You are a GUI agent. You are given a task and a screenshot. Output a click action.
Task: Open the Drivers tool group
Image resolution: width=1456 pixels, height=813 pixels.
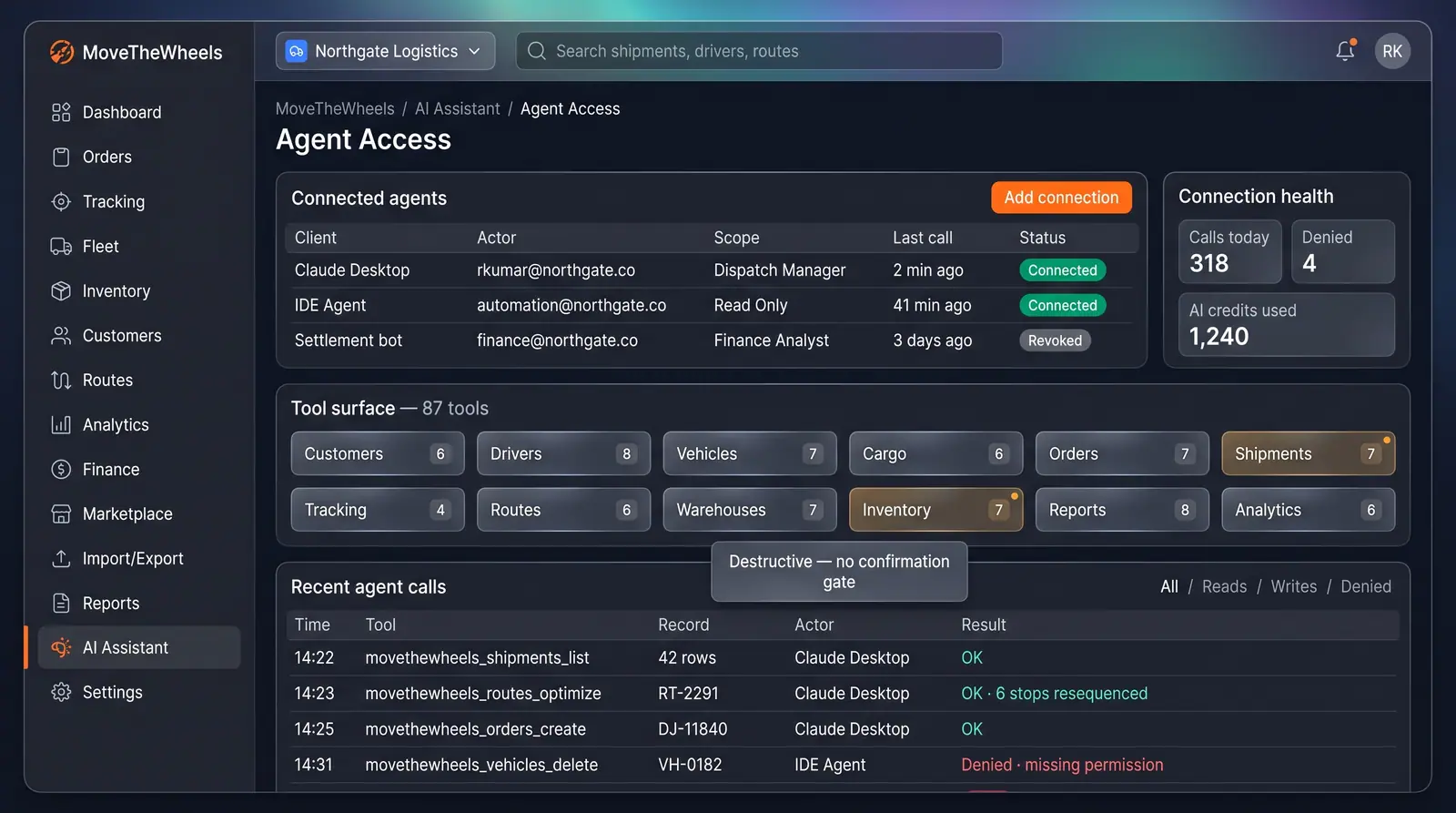click(563, 453)
